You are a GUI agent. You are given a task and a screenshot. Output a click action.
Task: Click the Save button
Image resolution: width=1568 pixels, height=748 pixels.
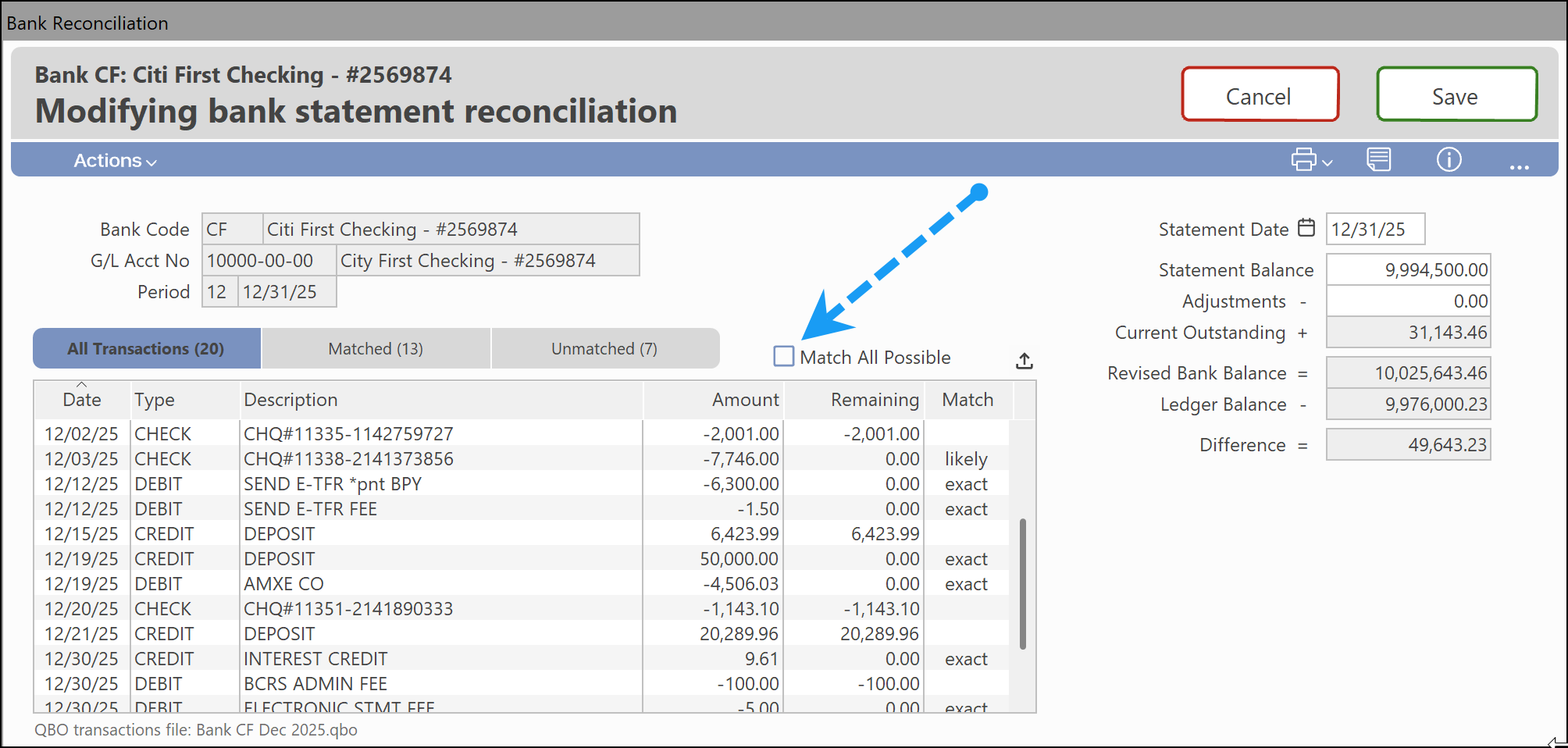(x=1456, y=94)
